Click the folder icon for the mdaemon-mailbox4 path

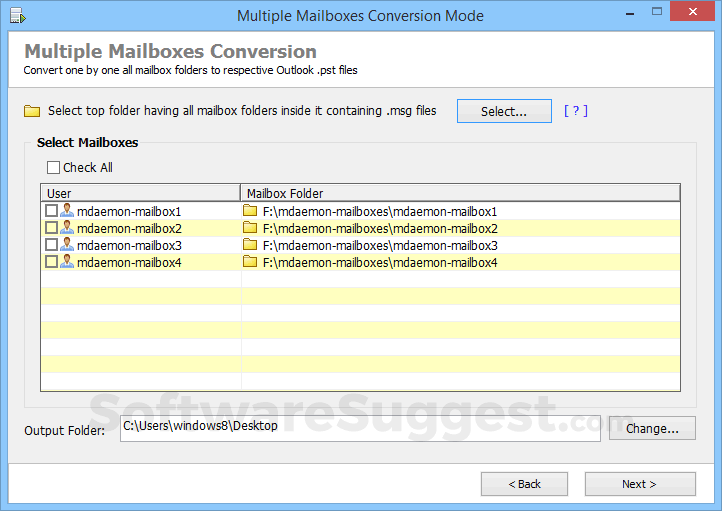[x=250, y=262]
